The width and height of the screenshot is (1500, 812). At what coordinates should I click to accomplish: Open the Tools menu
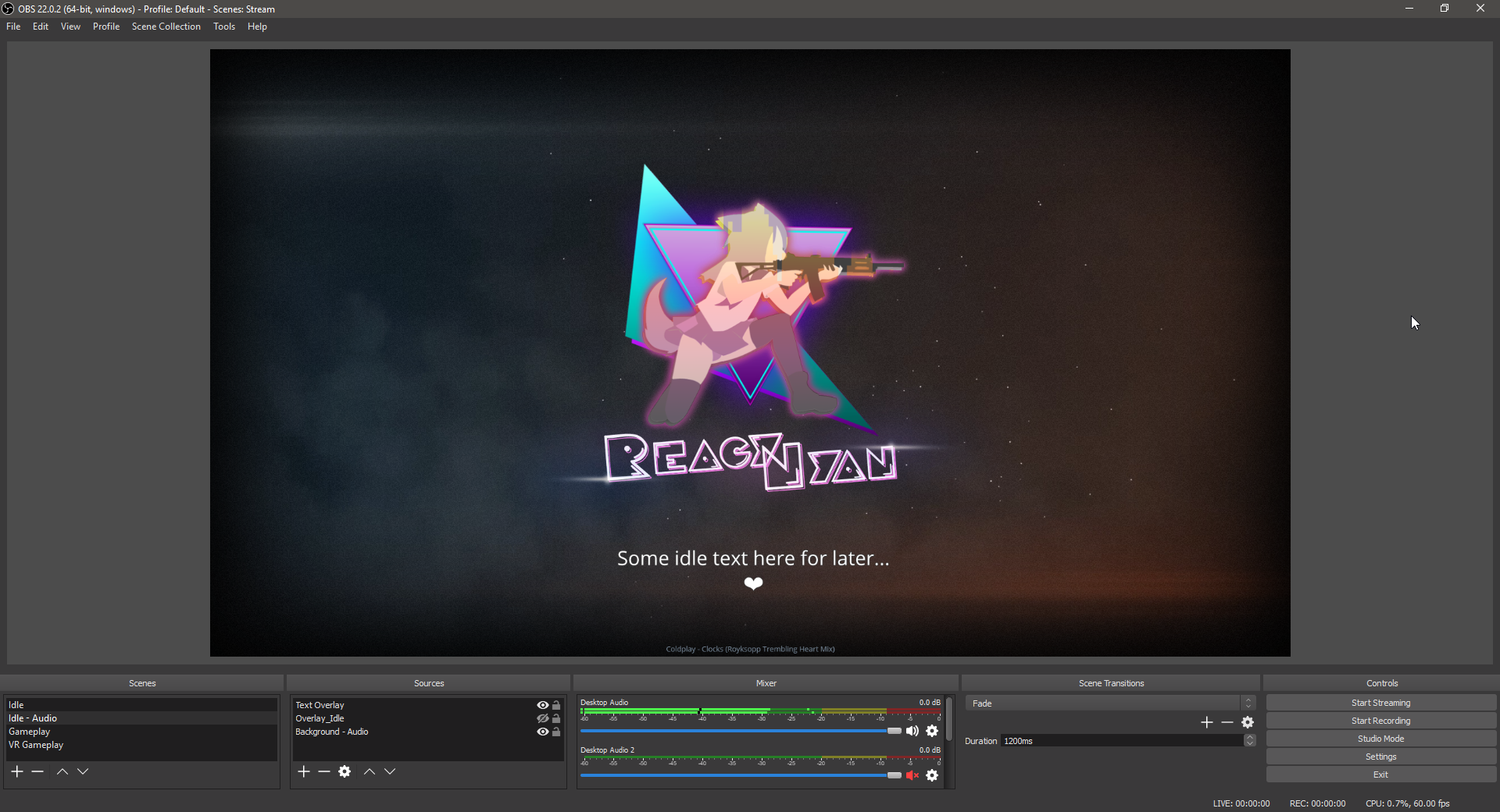point(224,27)
